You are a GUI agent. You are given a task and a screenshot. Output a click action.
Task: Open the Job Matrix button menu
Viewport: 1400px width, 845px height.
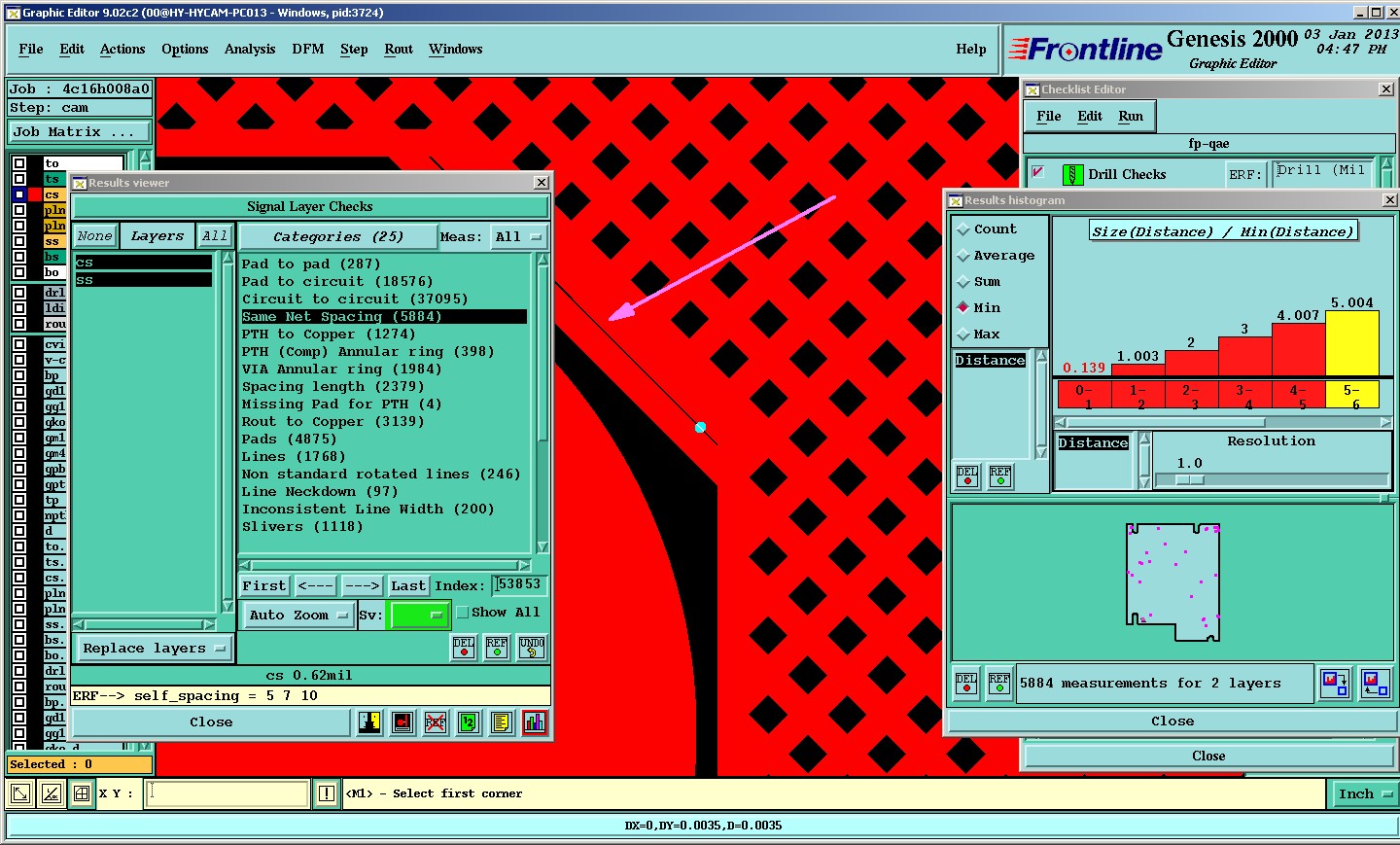80,132
